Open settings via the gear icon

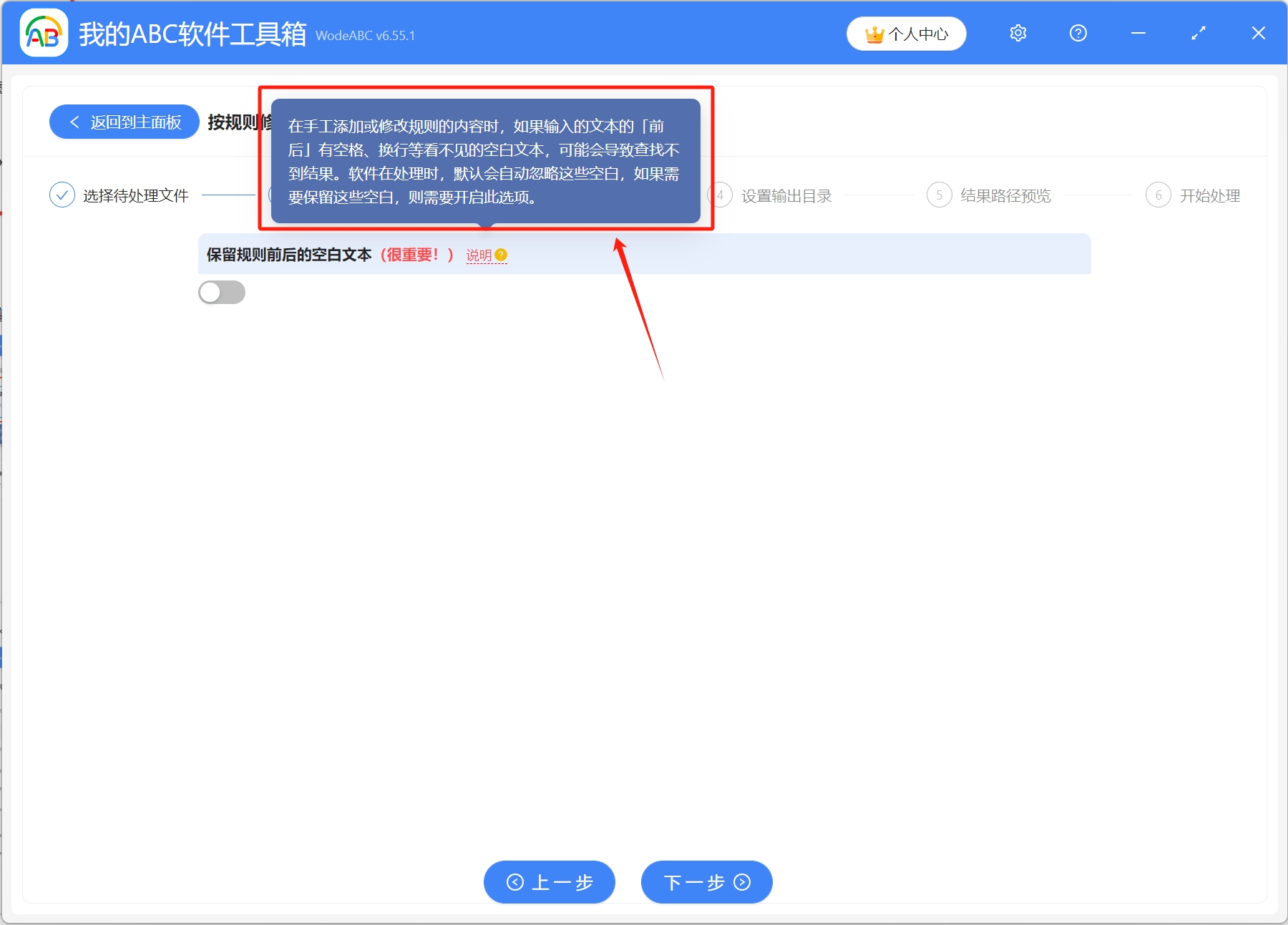(x=1018, y=33)
